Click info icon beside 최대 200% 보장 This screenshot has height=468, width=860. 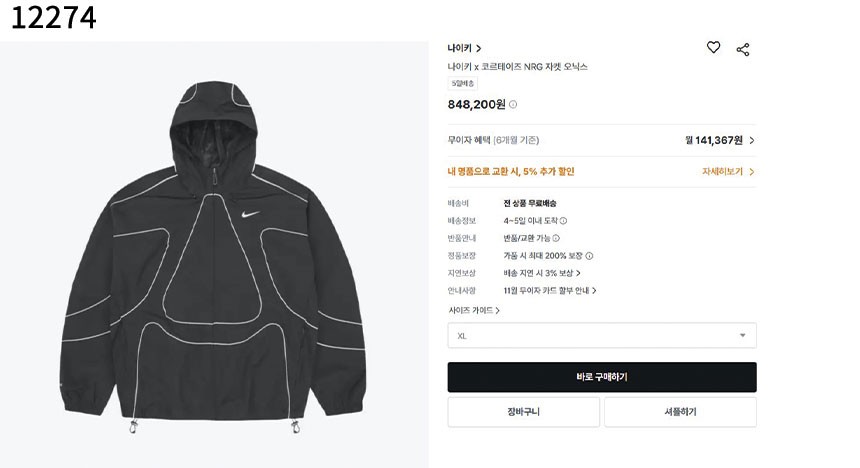coord(589,256)
